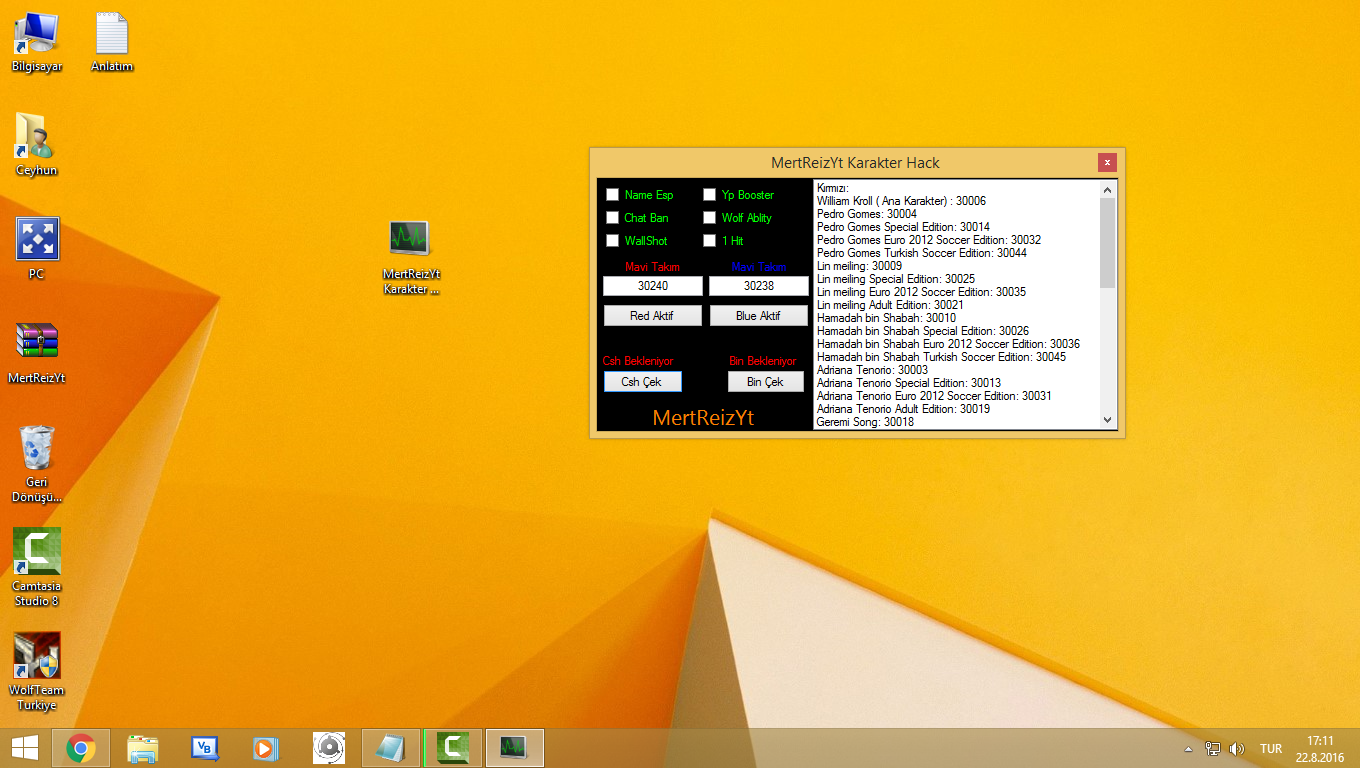Open the taskbar clock showing 17:11
The height and width of the screenshot is (768, 1360).
(1320, 748)
